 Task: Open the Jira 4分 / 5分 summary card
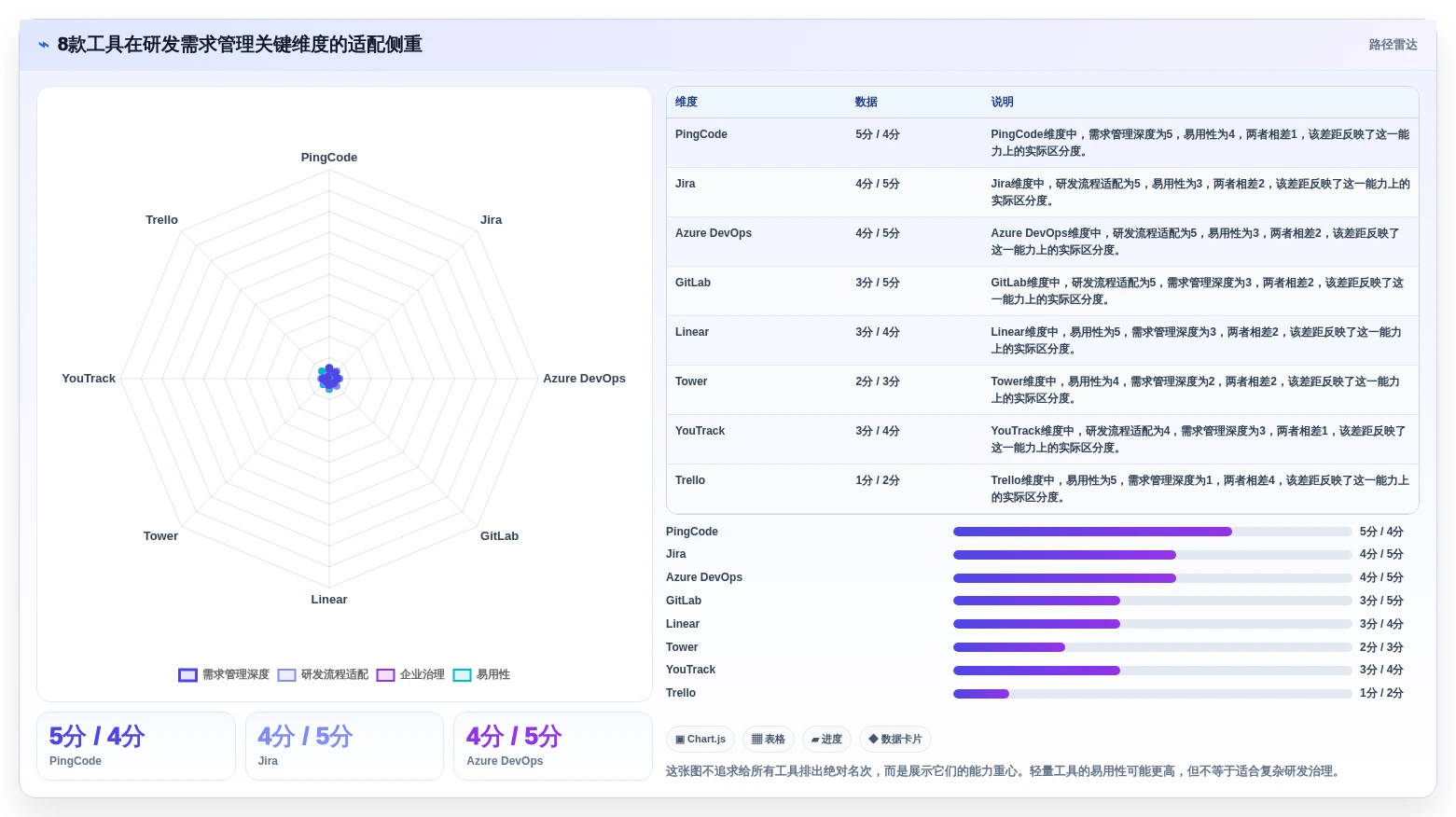point(344,746)
